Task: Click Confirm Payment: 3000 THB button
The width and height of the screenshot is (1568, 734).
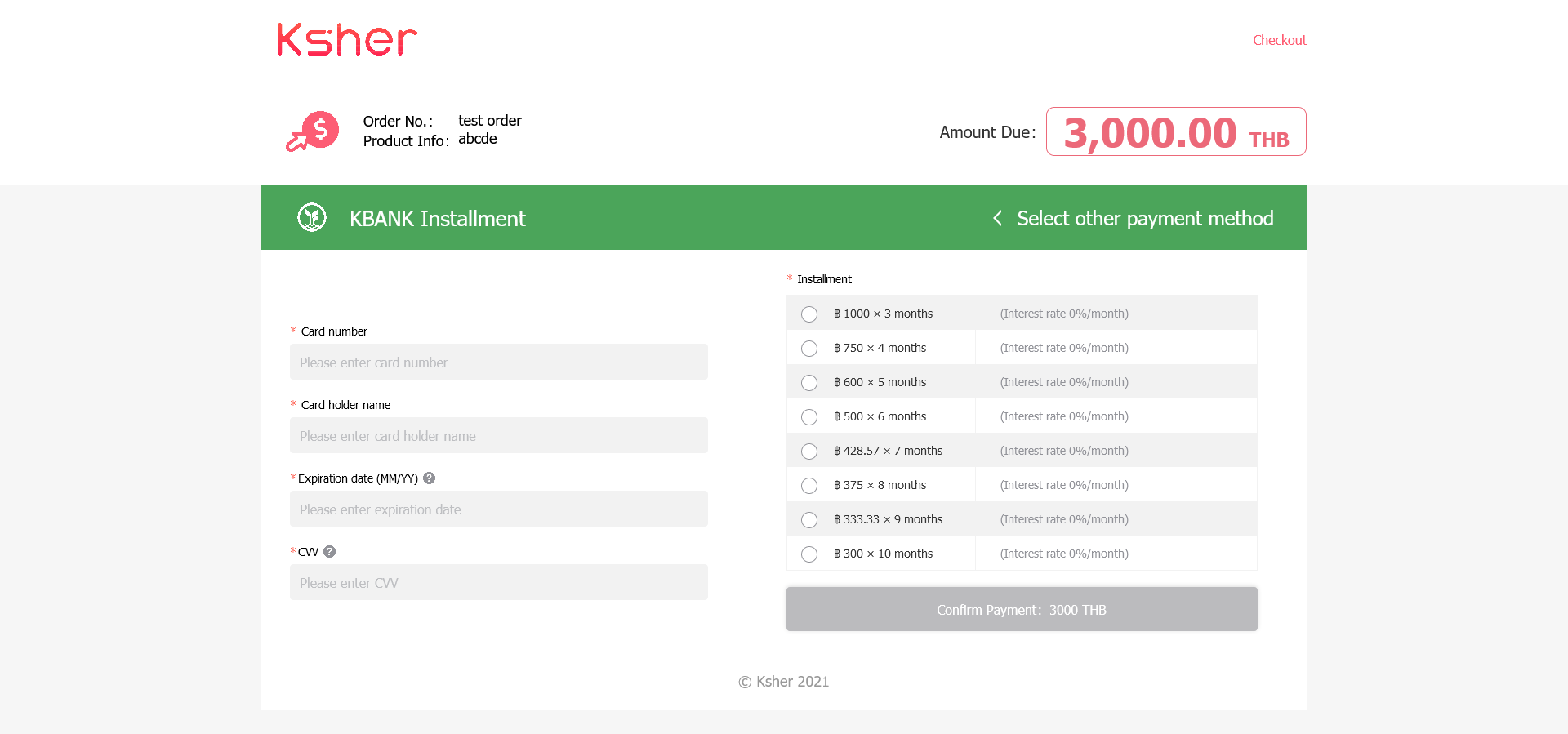Action: (x=1022, y=609)
